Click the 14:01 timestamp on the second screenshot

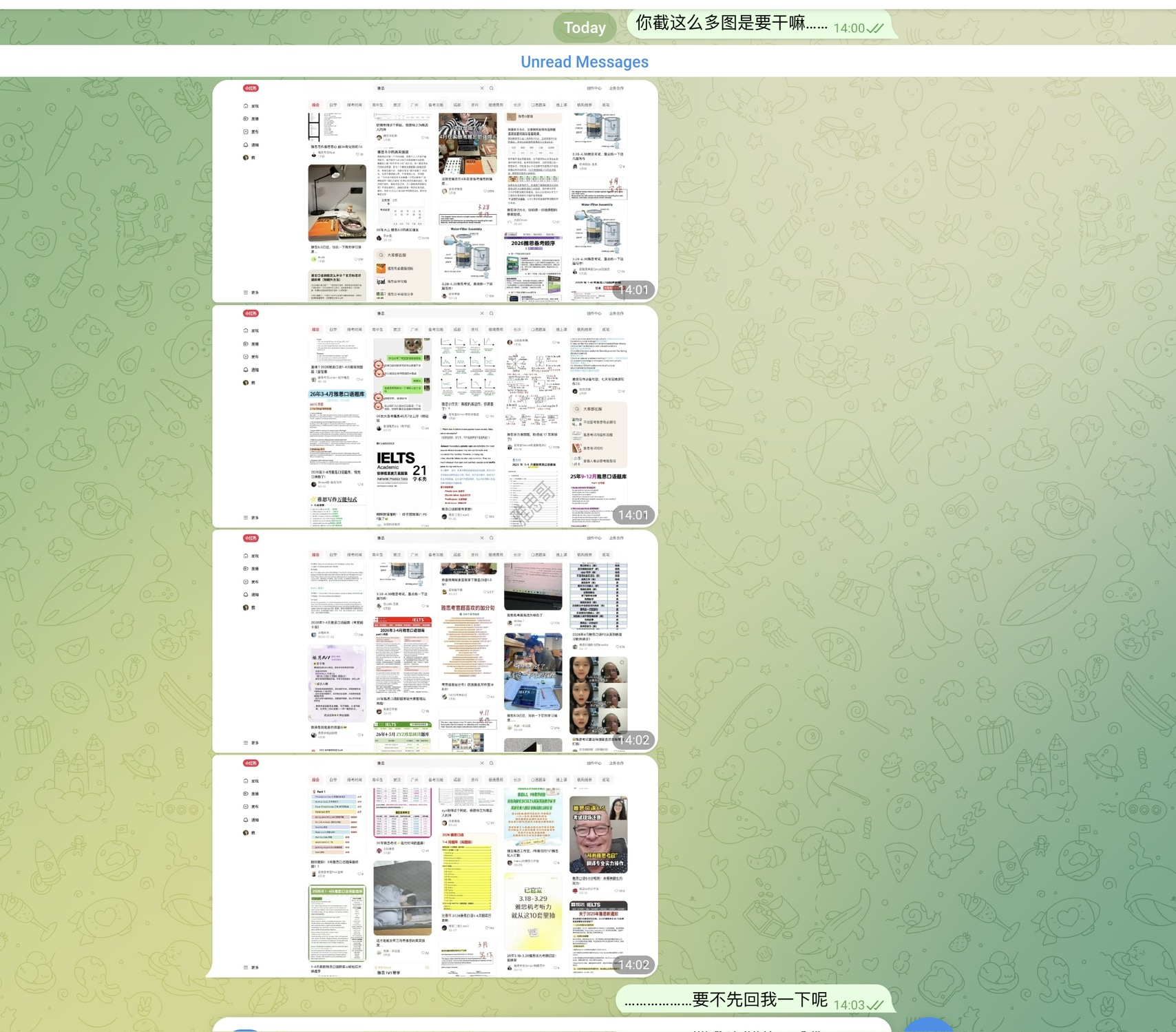click(633, 515)
